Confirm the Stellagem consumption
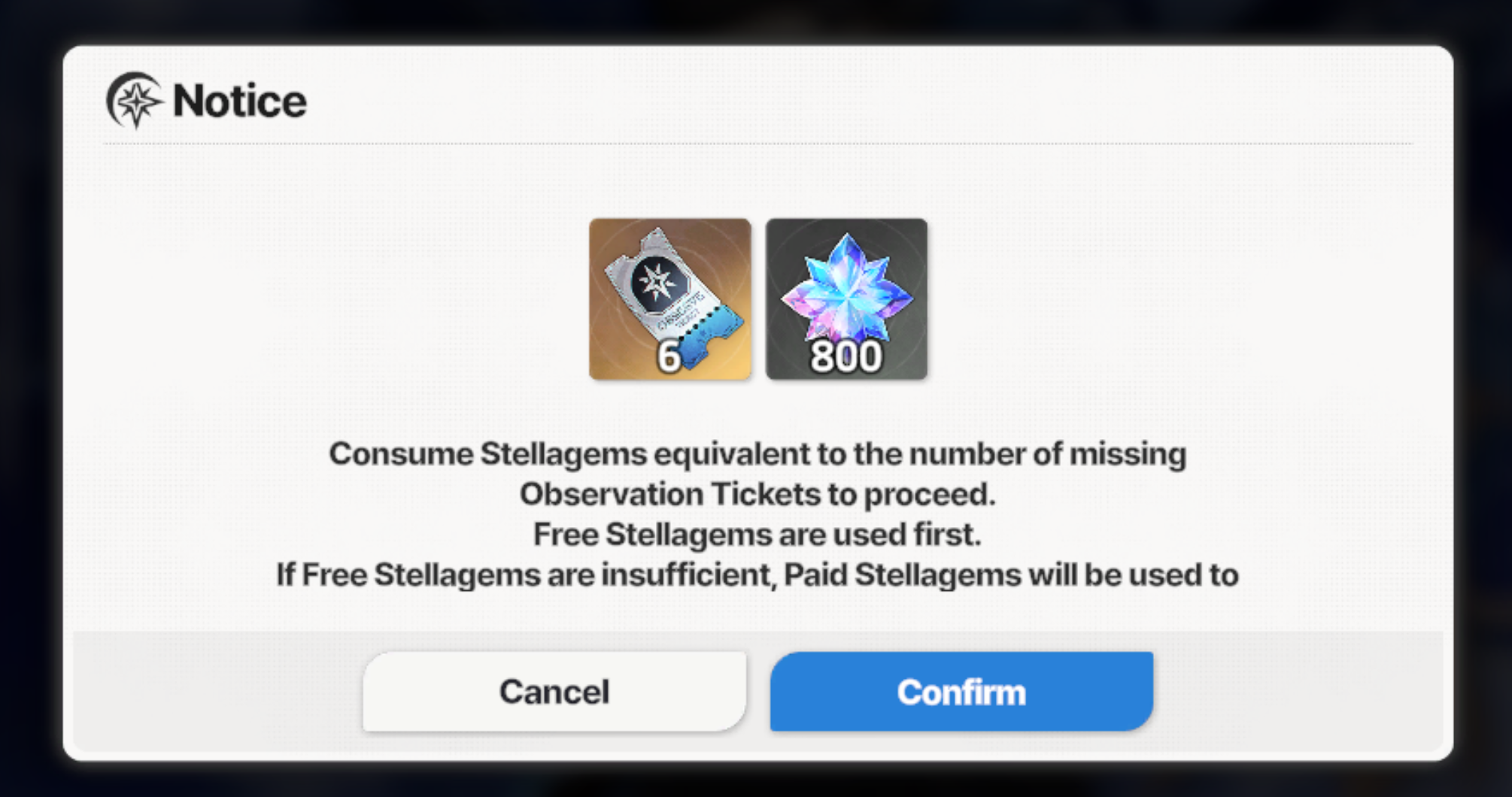Screen dimensions: 1512x797 coord(961,691)
